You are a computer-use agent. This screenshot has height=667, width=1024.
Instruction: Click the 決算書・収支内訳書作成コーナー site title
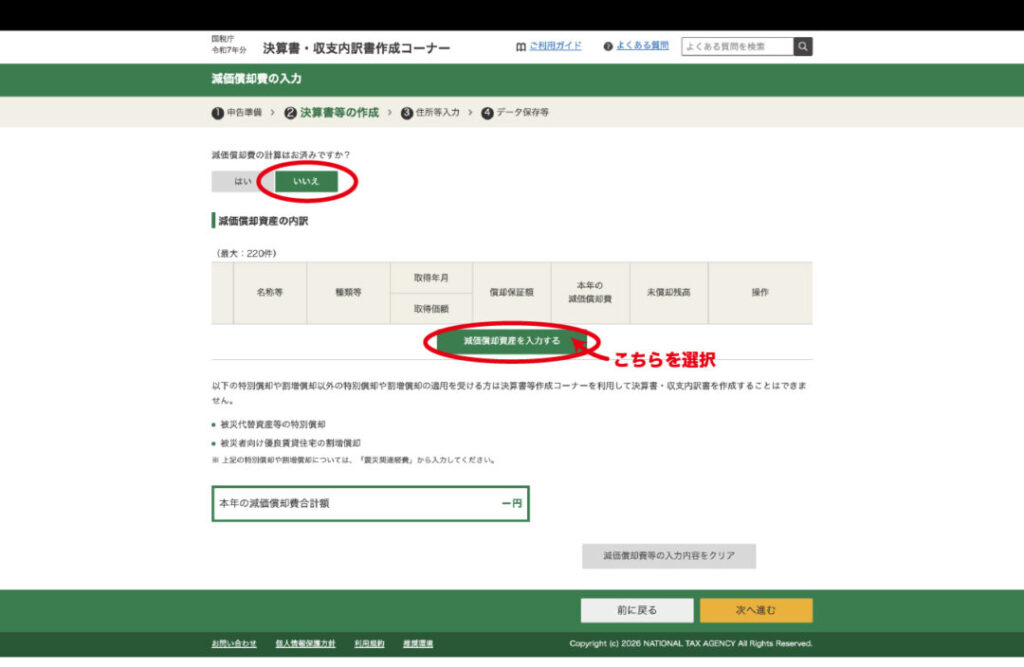[x=356, y=48]
